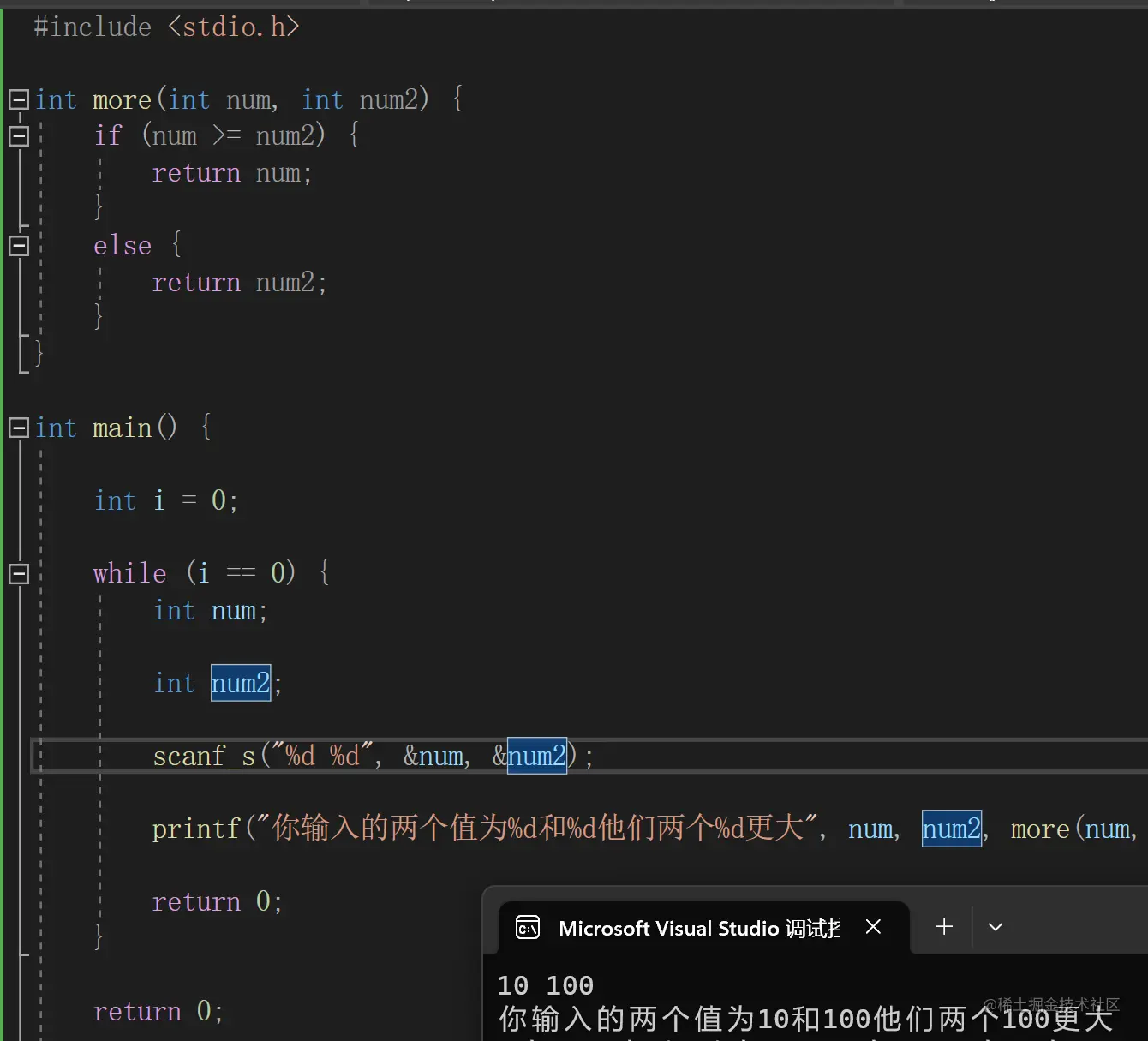Click the "int i = 0;" declaration

pyautogui.click(x=166, y=500)
